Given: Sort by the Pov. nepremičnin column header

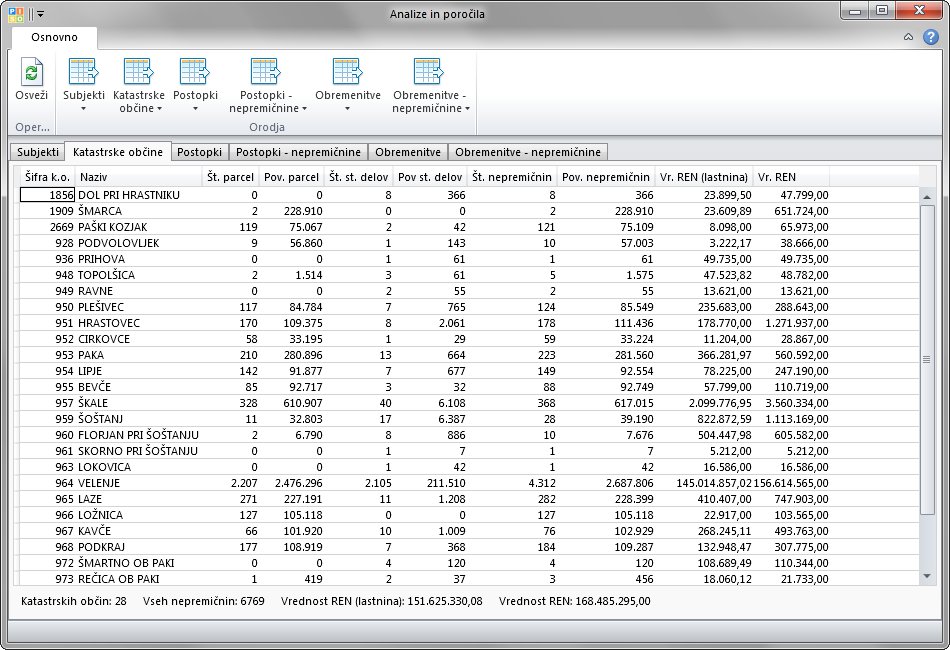Looking at the screenshot, I should pyautogui.click(x=606, y=177).
